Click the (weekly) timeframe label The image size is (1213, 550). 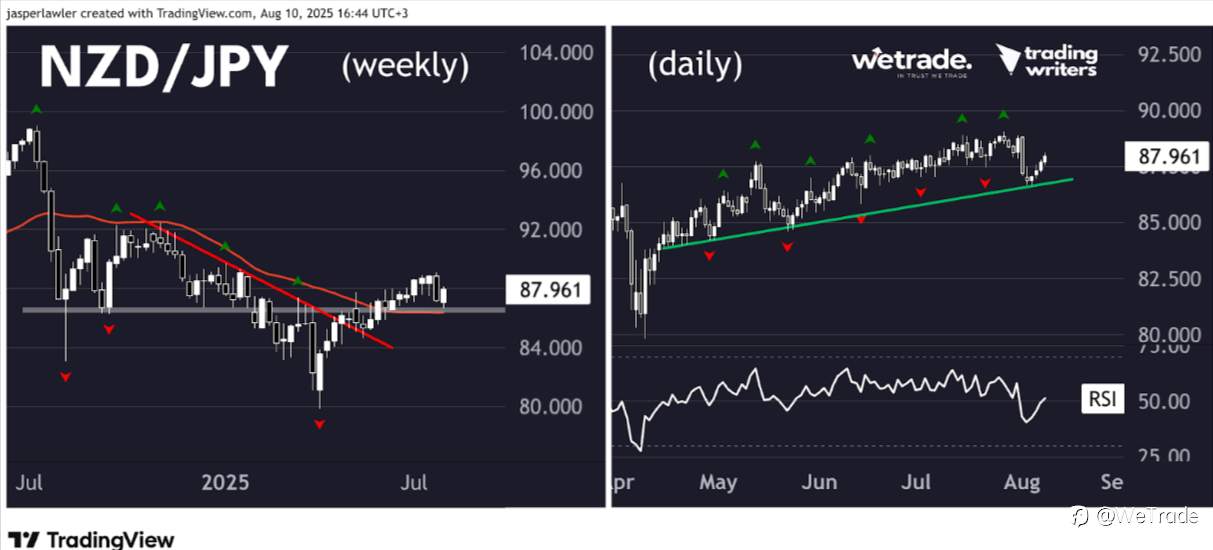click(405, 66)
